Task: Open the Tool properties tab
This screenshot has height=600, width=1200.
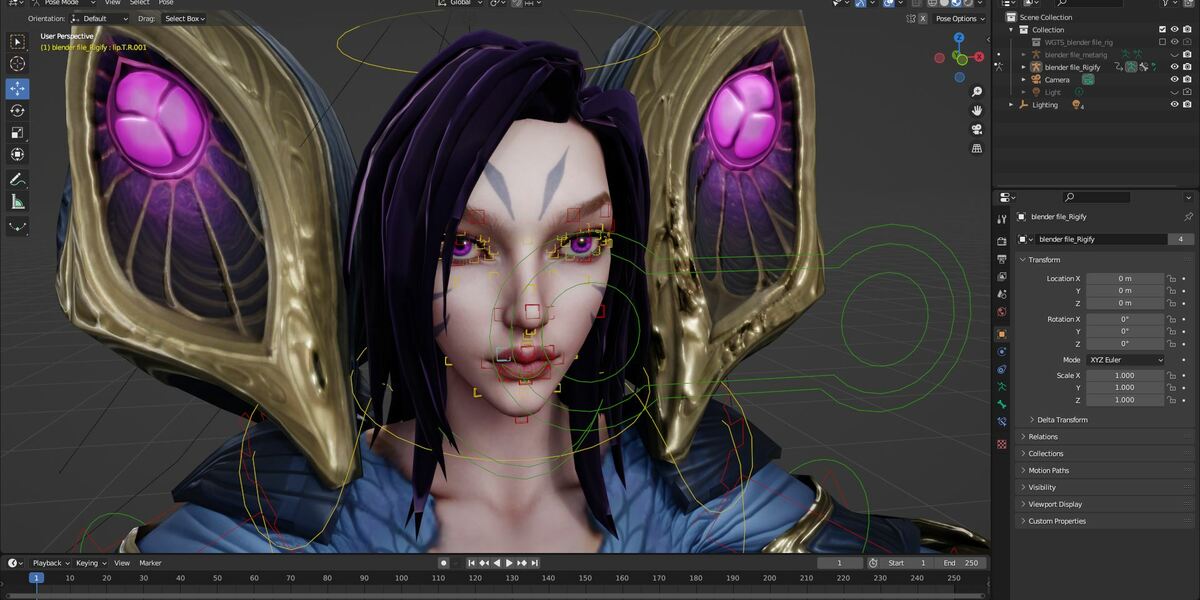Action: [x=1002, y=218]
